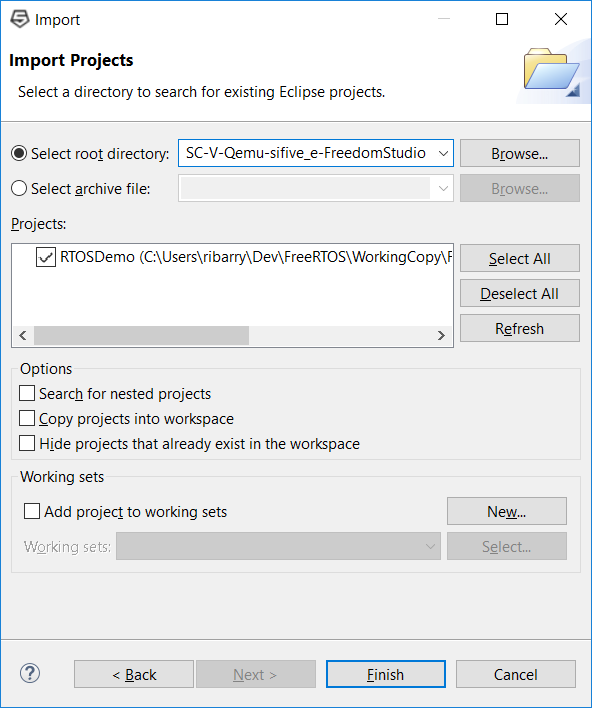This screenshot has height=708, width=592.
Task: Uncheck the RTOSDemo project checkbox
Action: pos(46,257)
